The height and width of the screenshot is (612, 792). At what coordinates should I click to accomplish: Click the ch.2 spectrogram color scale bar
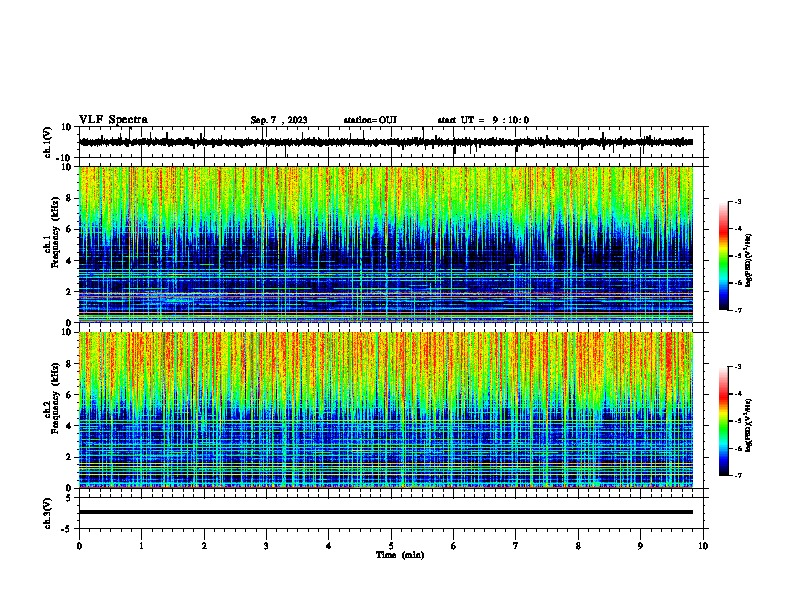(724, 421)
